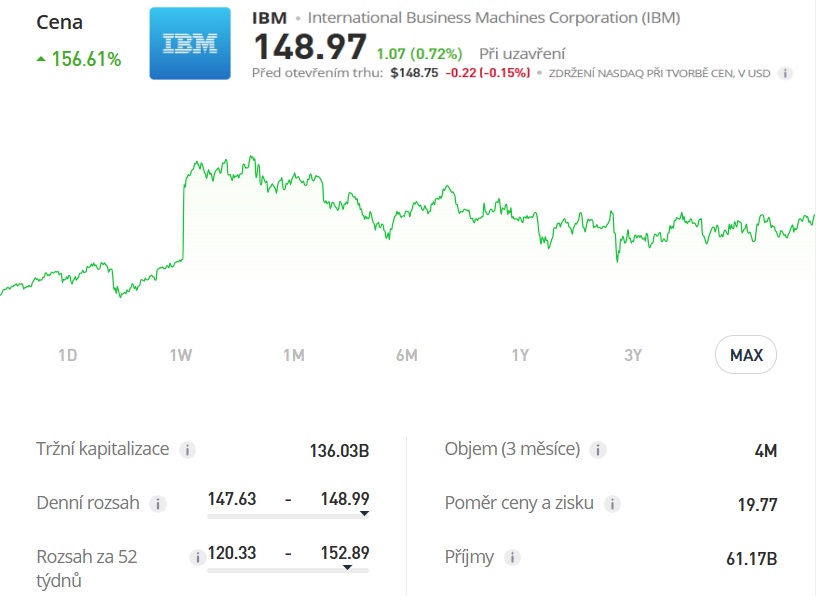Click the MAX range button

745,355
